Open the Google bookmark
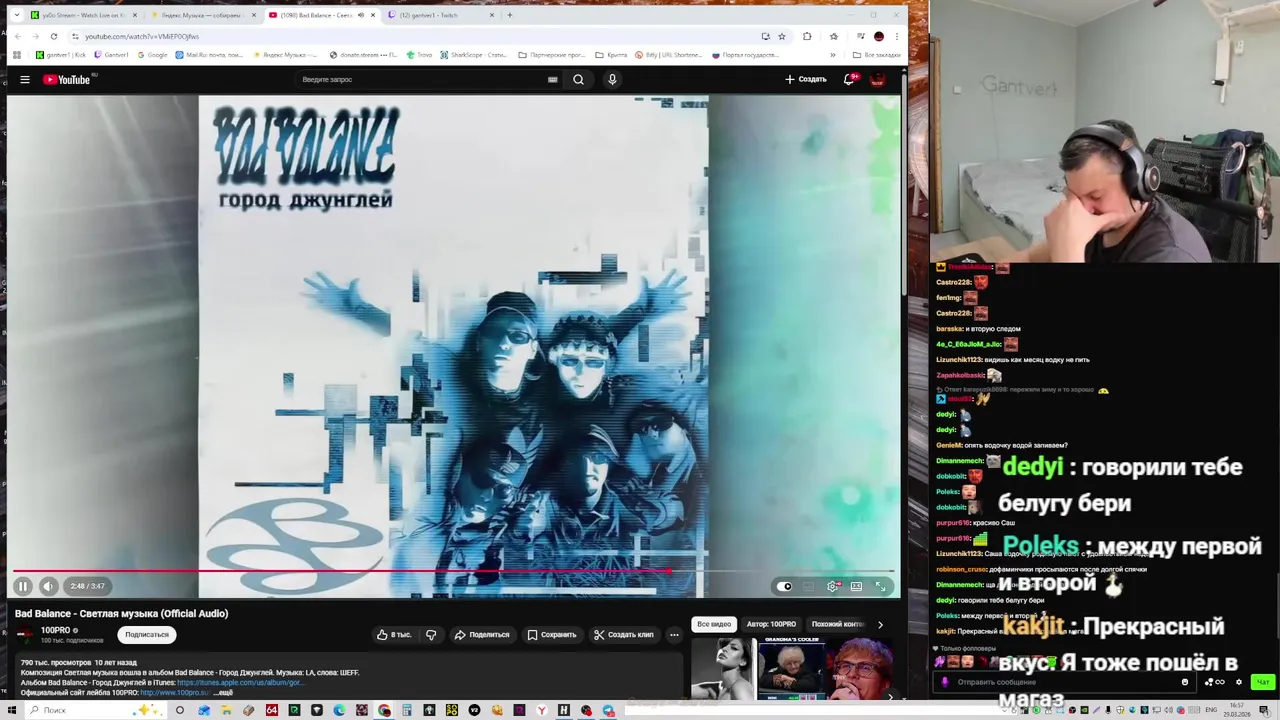This screenshot has width=1280, height=720. (x=153, y=55)
